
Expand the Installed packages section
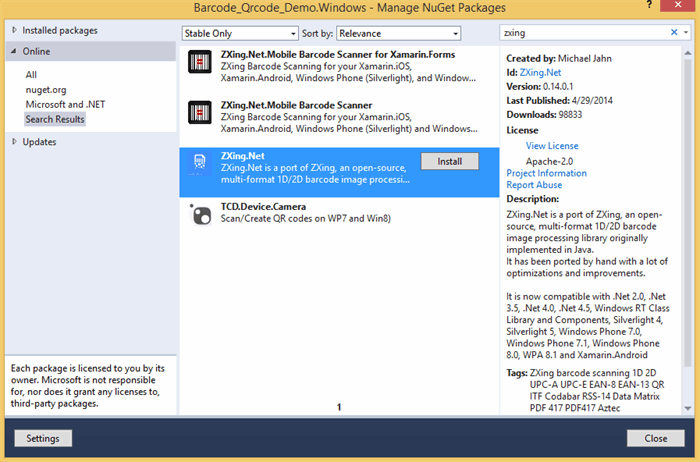14,30
